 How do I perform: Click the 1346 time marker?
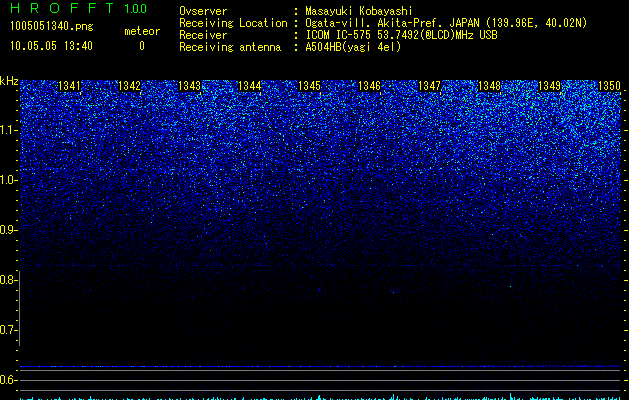(369, 86)
